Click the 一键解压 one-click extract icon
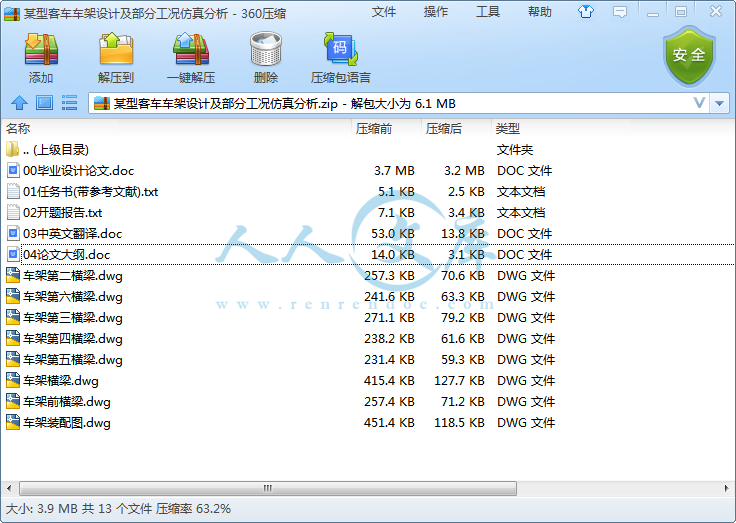This screenshot has width=736, height=523. click(x=191, y=49)
